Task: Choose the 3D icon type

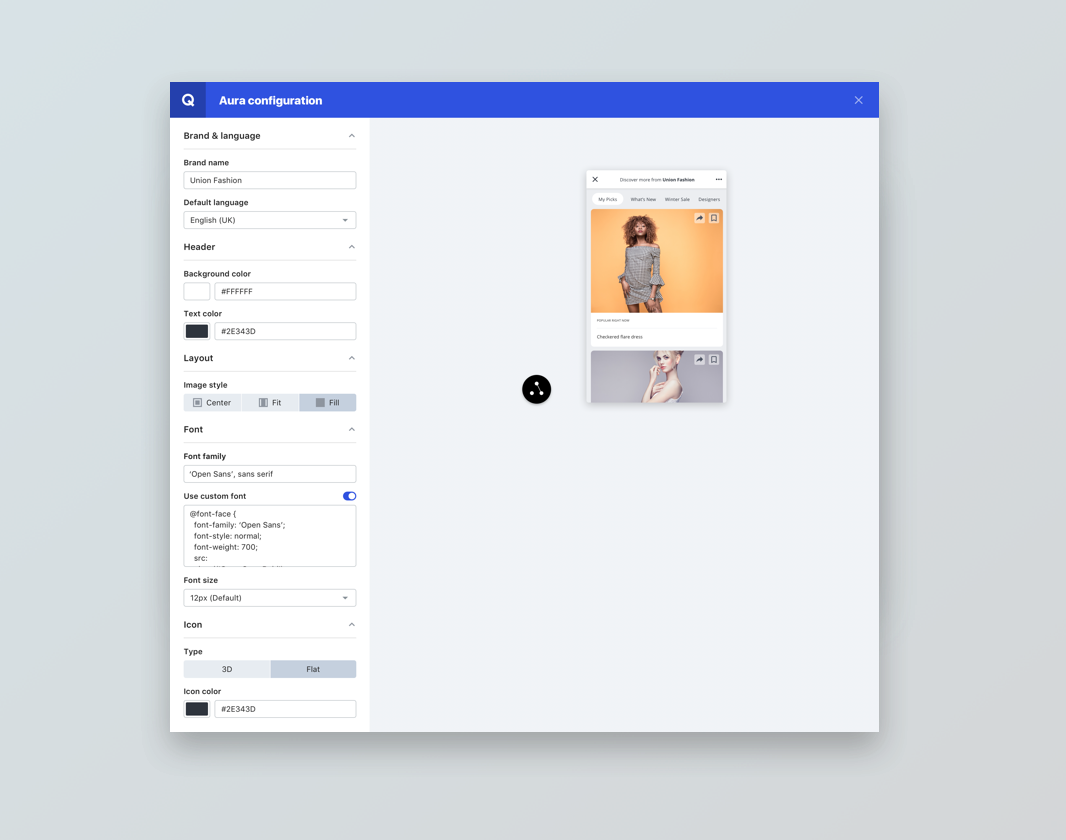Action: (x=227, y=669)
